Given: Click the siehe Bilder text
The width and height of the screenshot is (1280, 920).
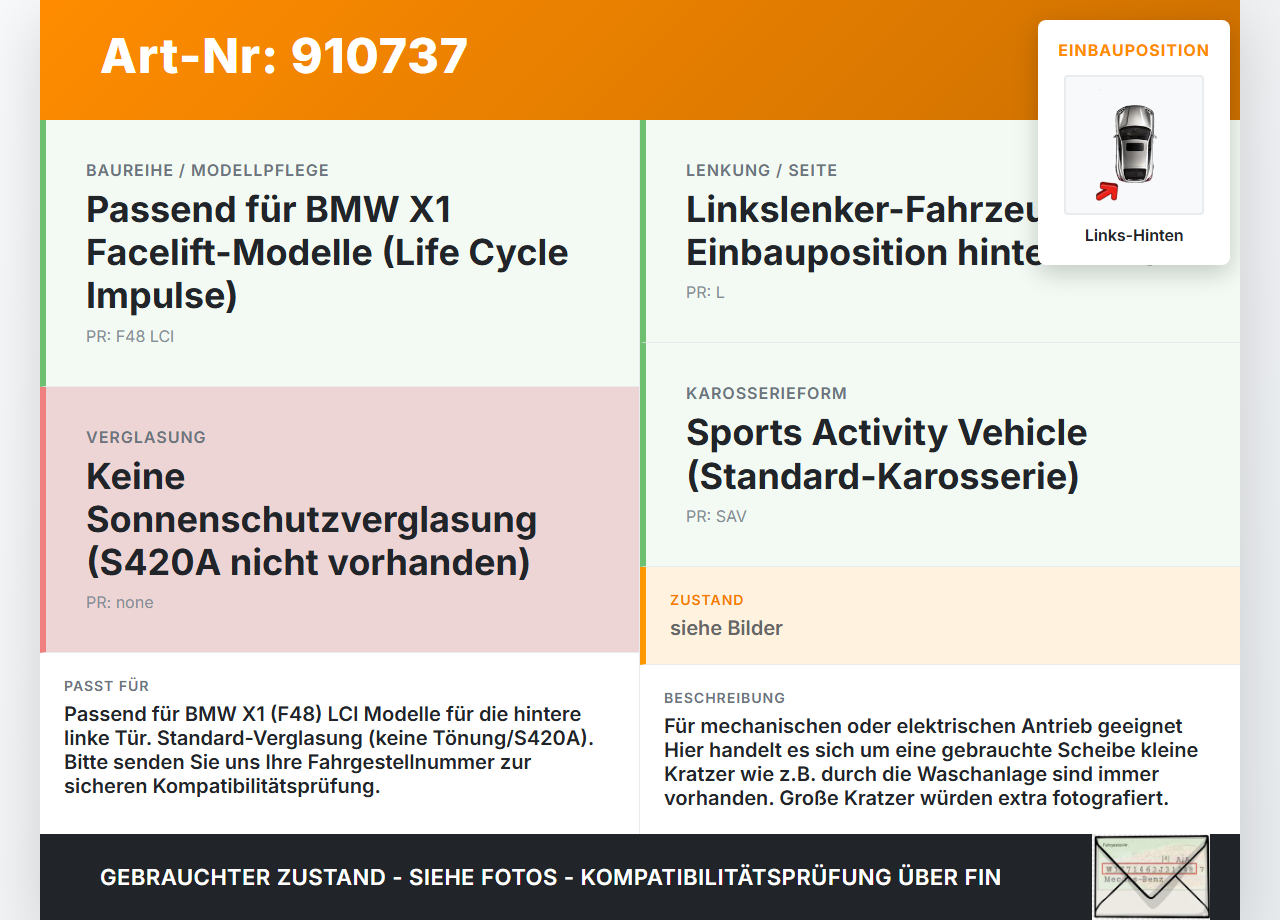Looking at the screenshot, I should pyautogui.click(x=726, y=628).
